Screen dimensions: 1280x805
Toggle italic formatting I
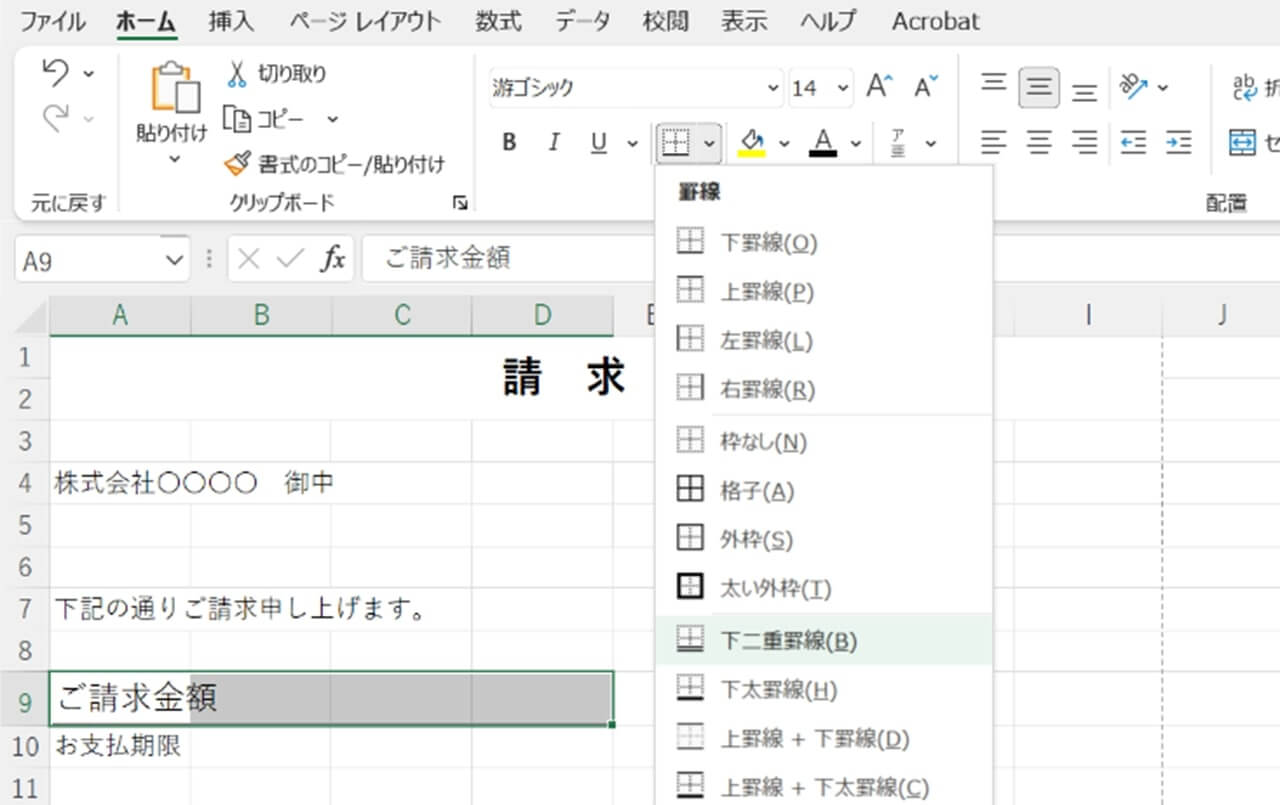tap(553, 143)
